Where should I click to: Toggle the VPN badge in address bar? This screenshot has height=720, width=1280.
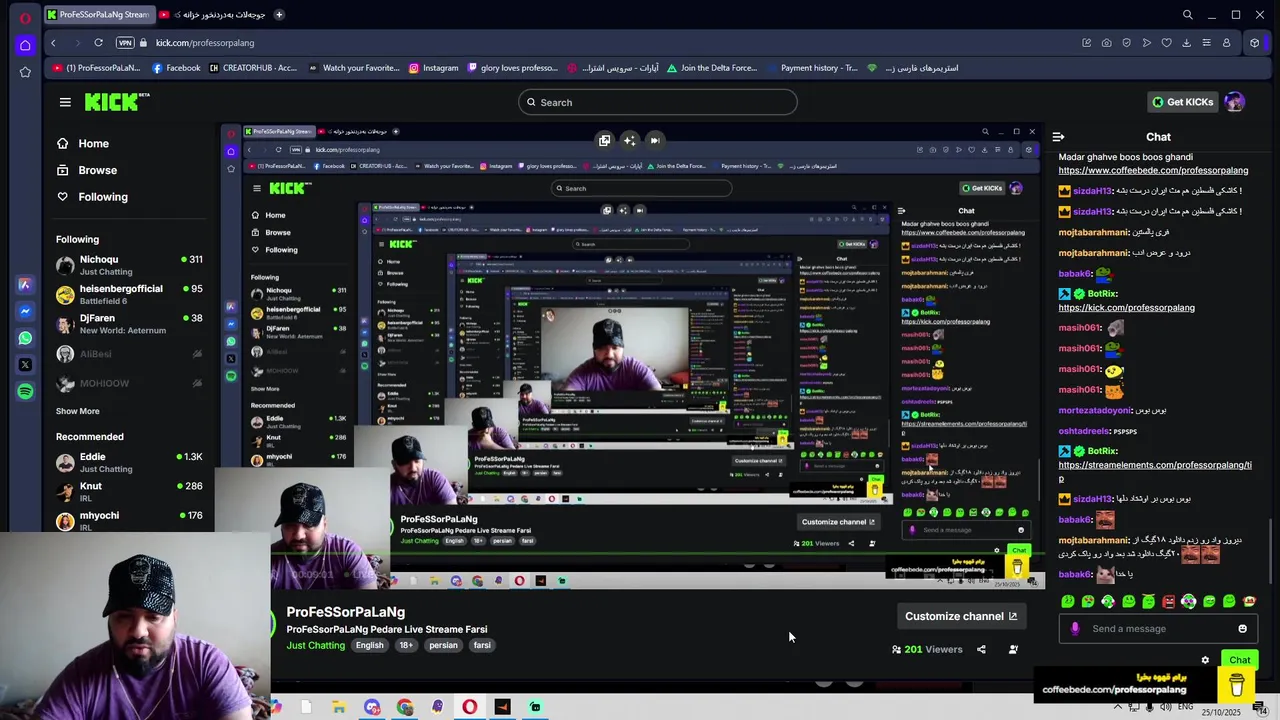tap(124, 43)
